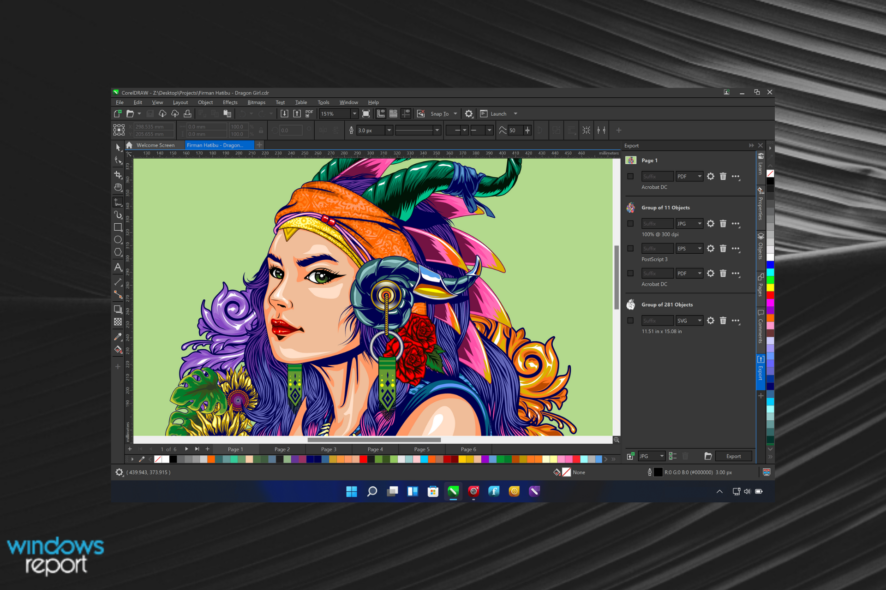
Task: Open settings for the SVG export entry
Action: tap(710, 321)
